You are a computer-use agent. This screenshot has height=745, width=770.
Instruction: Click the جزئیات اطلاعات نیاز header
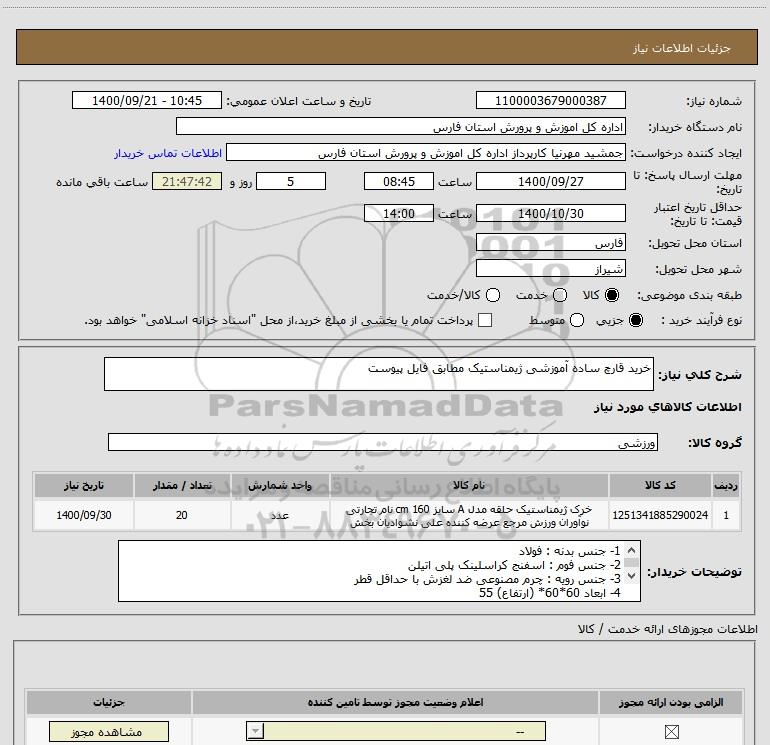pos(387,47)
